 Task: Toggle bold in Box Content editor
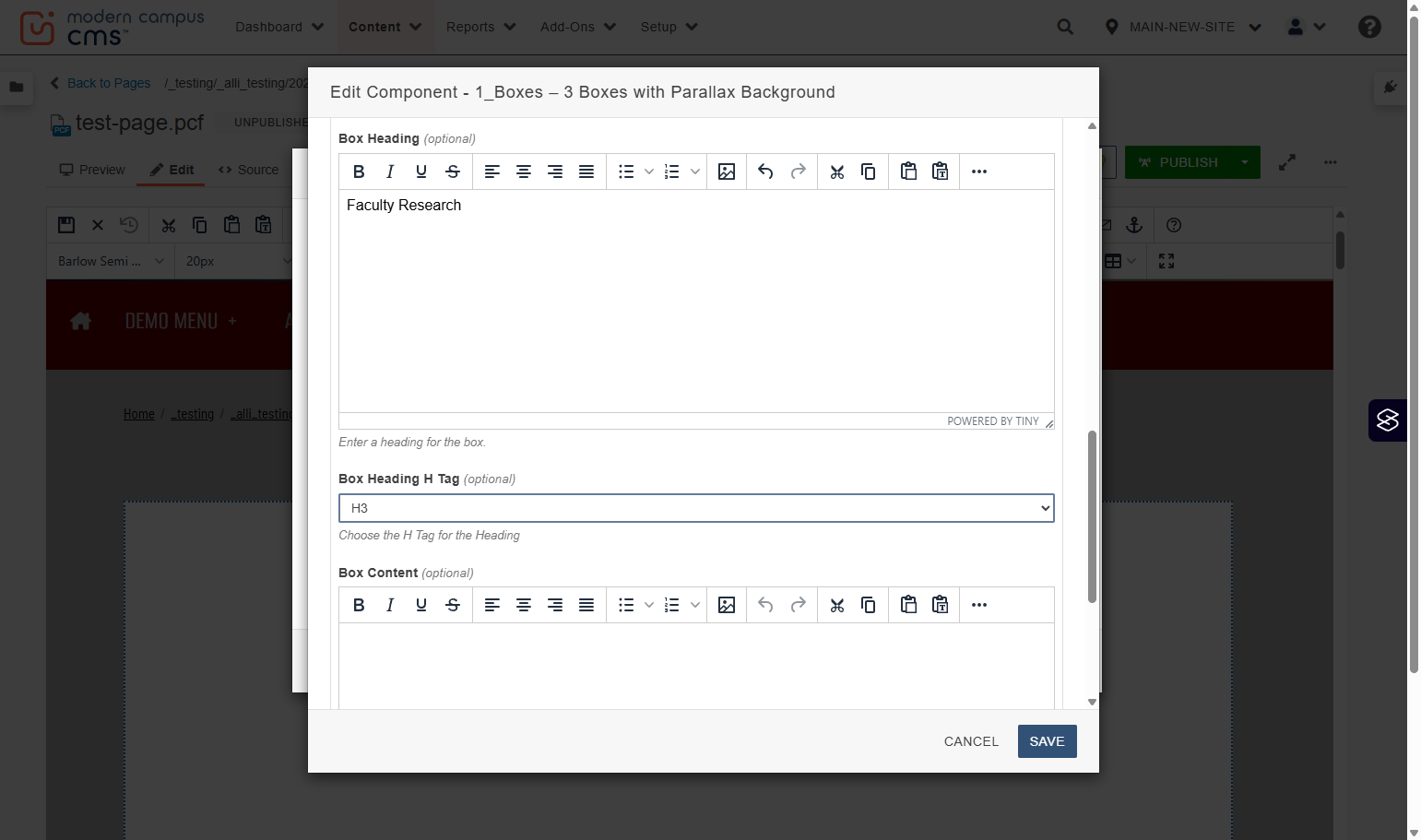pos(359,605)
